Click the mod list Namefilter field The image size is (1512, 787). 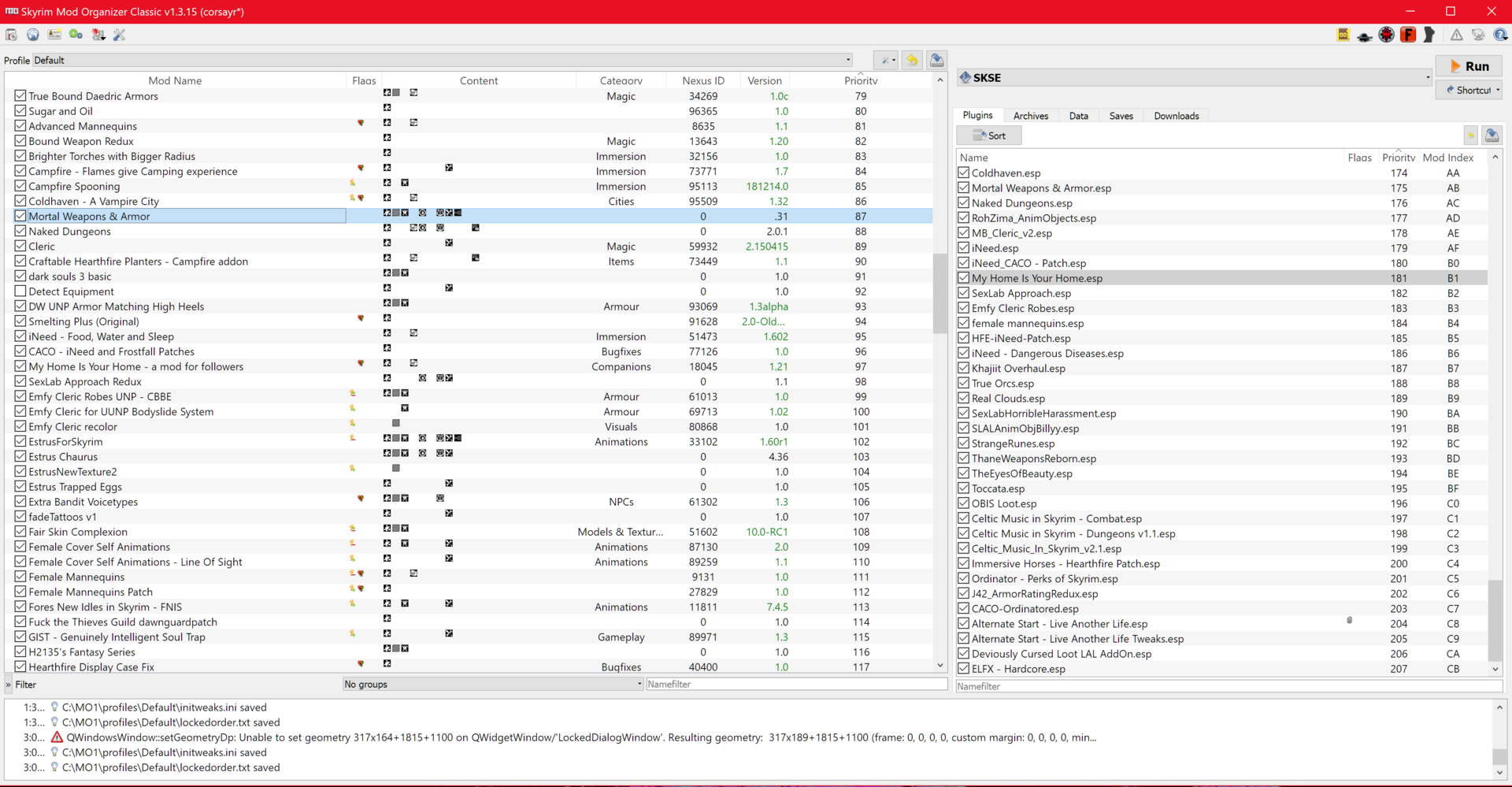coord(796,684)
